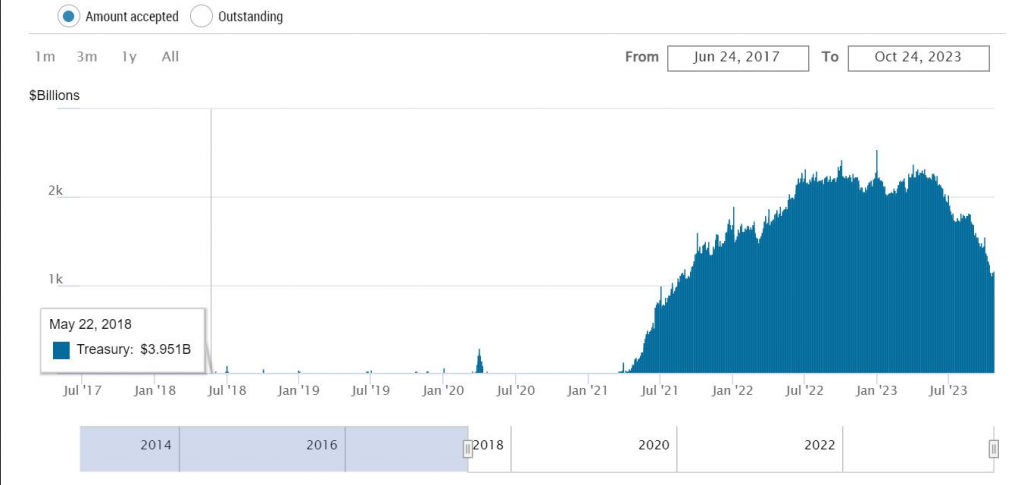Click the 2016 section of the navigator
The width and height of the screenshot is (1024, 485).
[x=321, y=444]
